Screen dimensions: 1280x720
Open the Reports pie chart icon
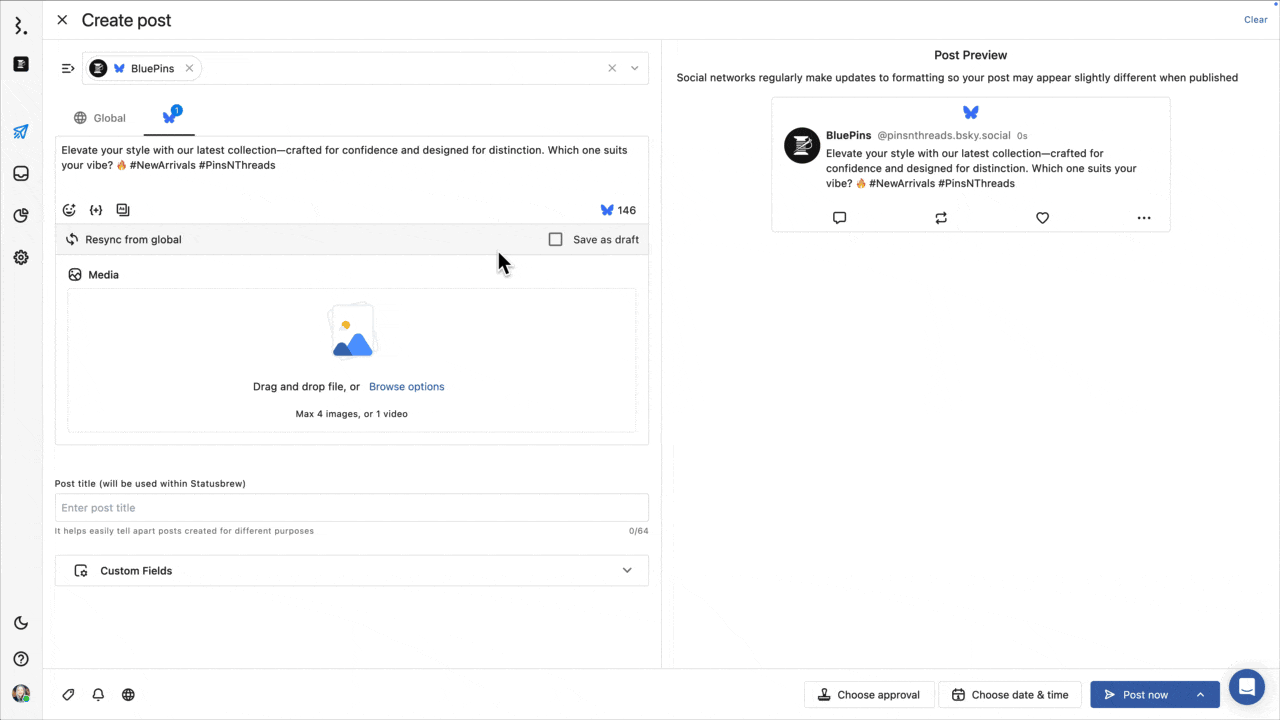point(21,216)
